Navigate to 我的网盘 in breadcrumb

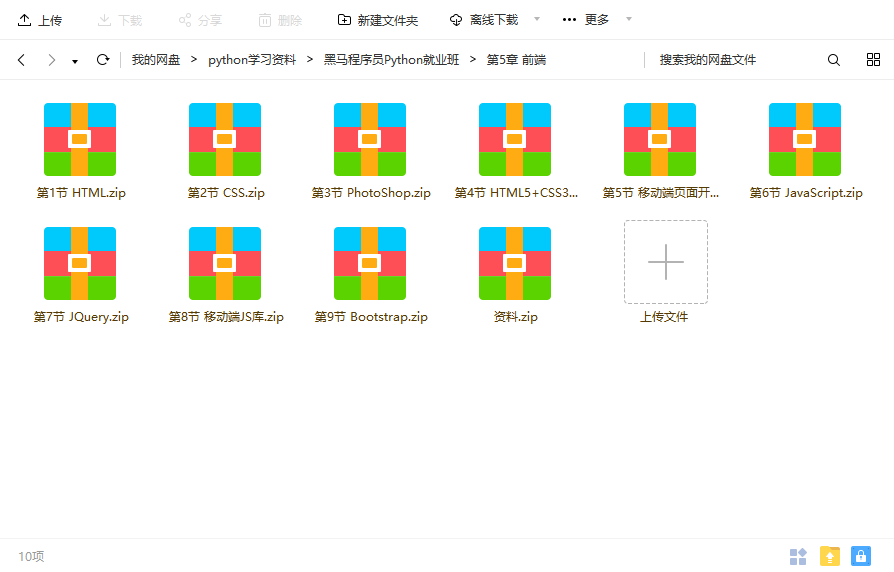point(156,60)
